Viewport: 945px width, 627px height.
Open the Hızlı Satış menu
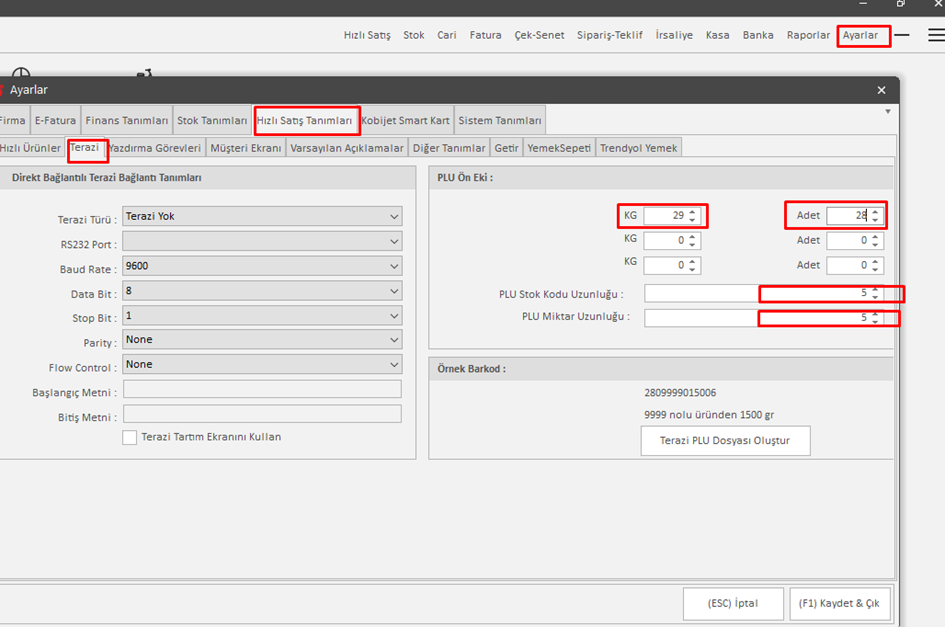coord(367,35)
